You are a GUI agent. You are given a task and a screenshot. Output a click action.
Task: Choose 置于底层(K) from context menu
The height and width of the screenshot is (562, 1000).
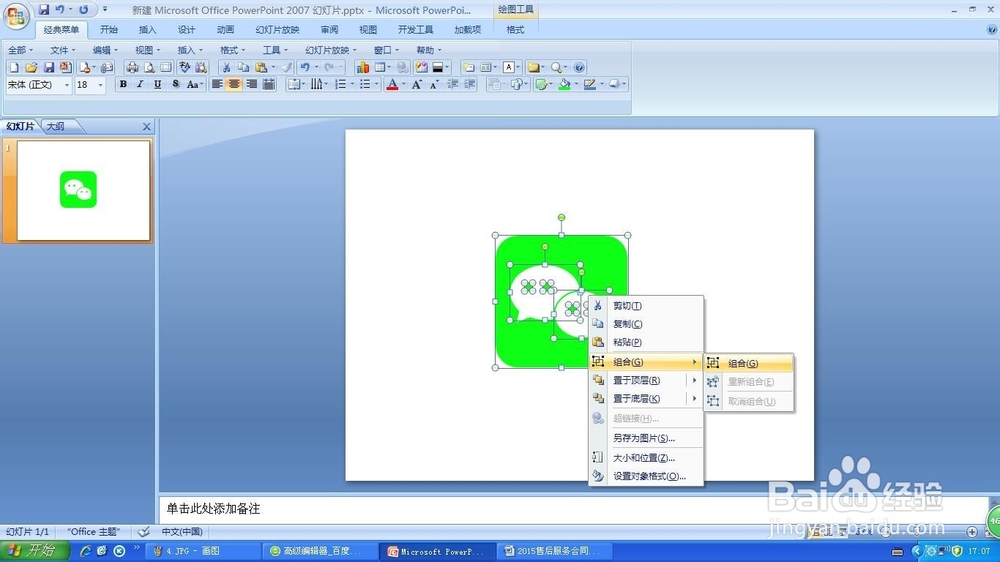[x=646, y=399]
